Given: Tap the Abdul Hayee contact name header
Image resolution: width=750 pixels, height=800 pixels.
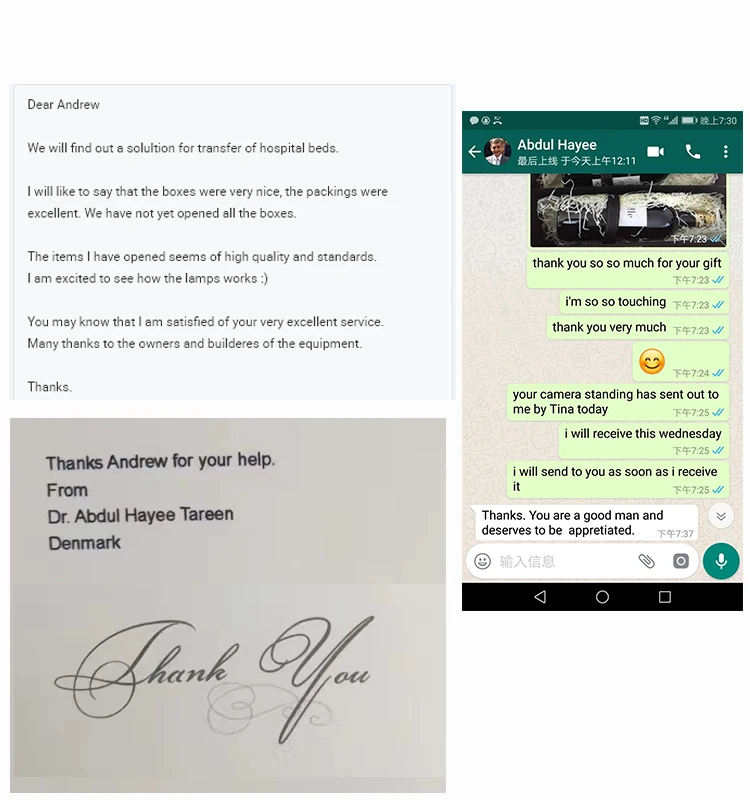Looking at the screenshot, I should pyautogui.click(x=557, y=144).
